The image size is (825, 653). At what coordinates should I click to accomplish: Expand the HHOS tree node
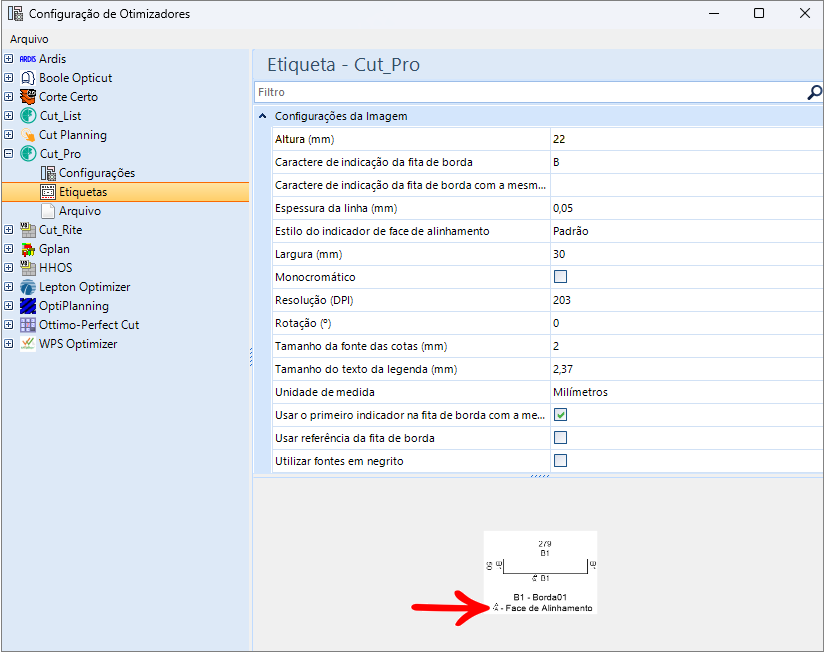click(8, 267)
